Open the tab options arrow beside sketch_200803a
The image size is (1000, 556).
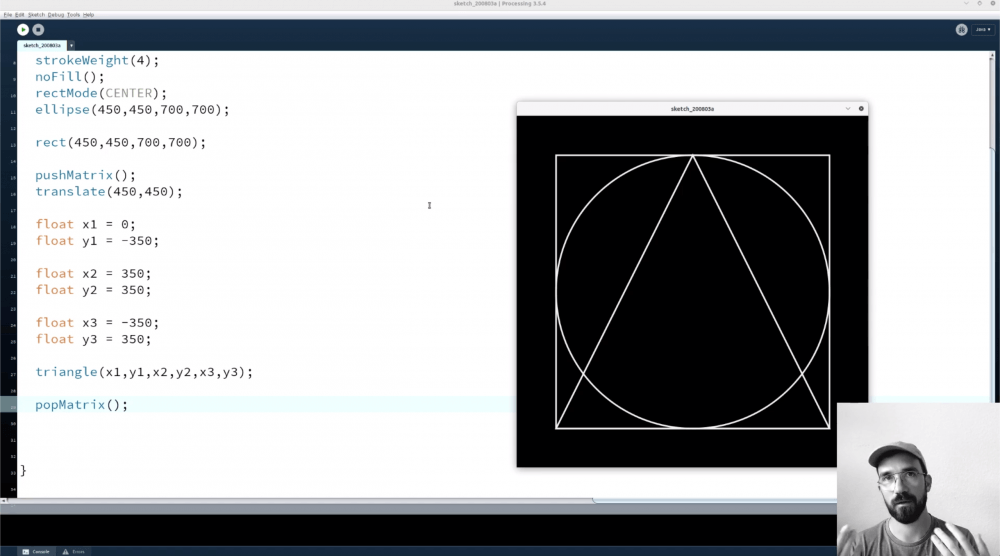[71, 45]
